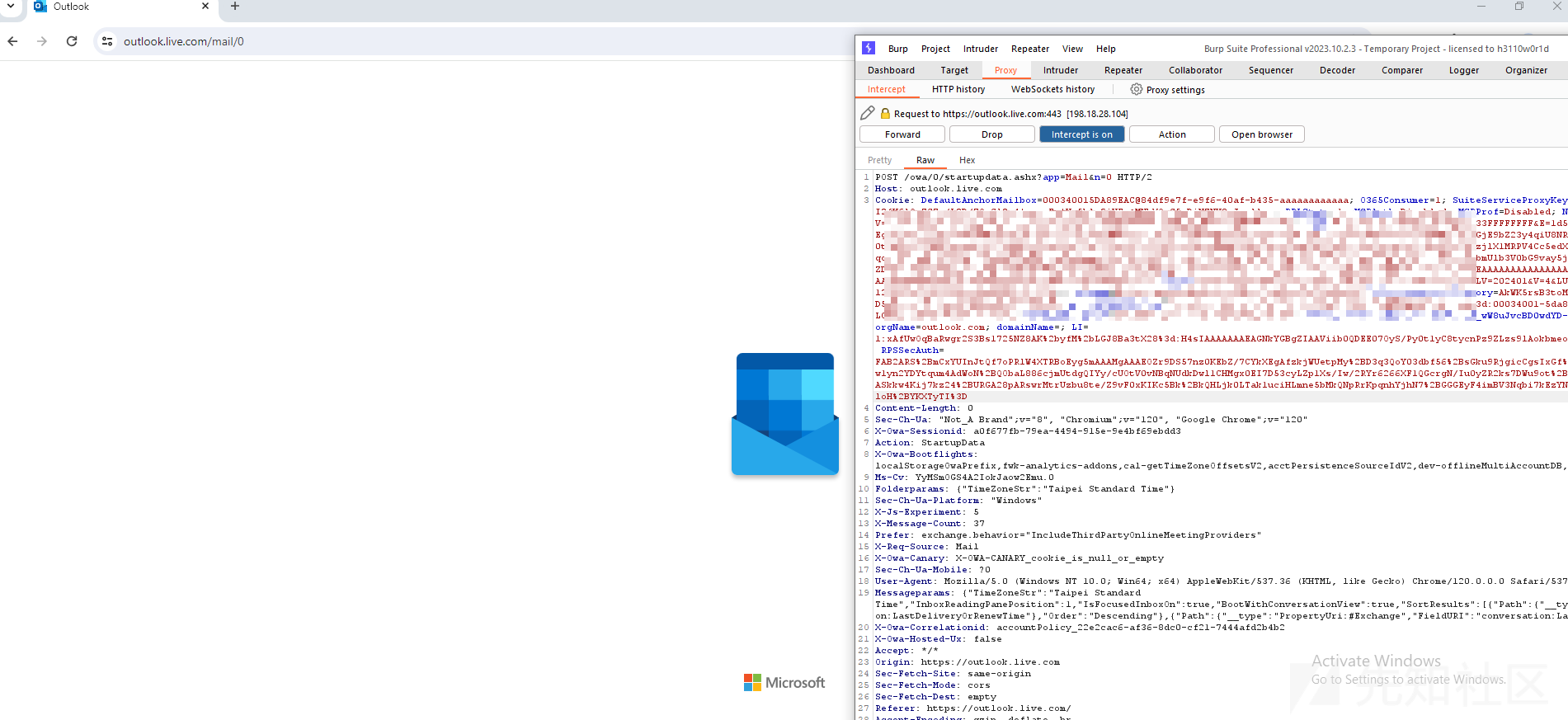This screenshot has width=1568, height=720.
Task: Open the Comparer tab
Action: click(1402, 70)
